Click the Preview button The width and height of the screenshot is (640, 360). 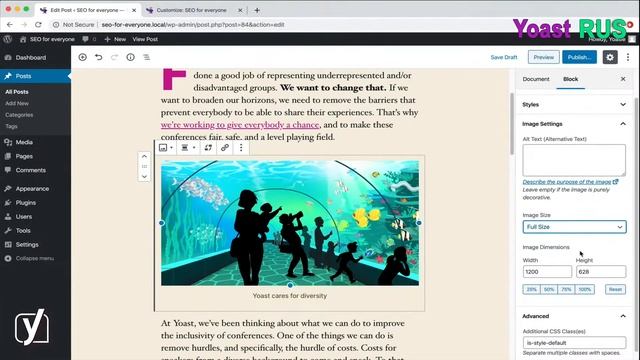point(544,57)
